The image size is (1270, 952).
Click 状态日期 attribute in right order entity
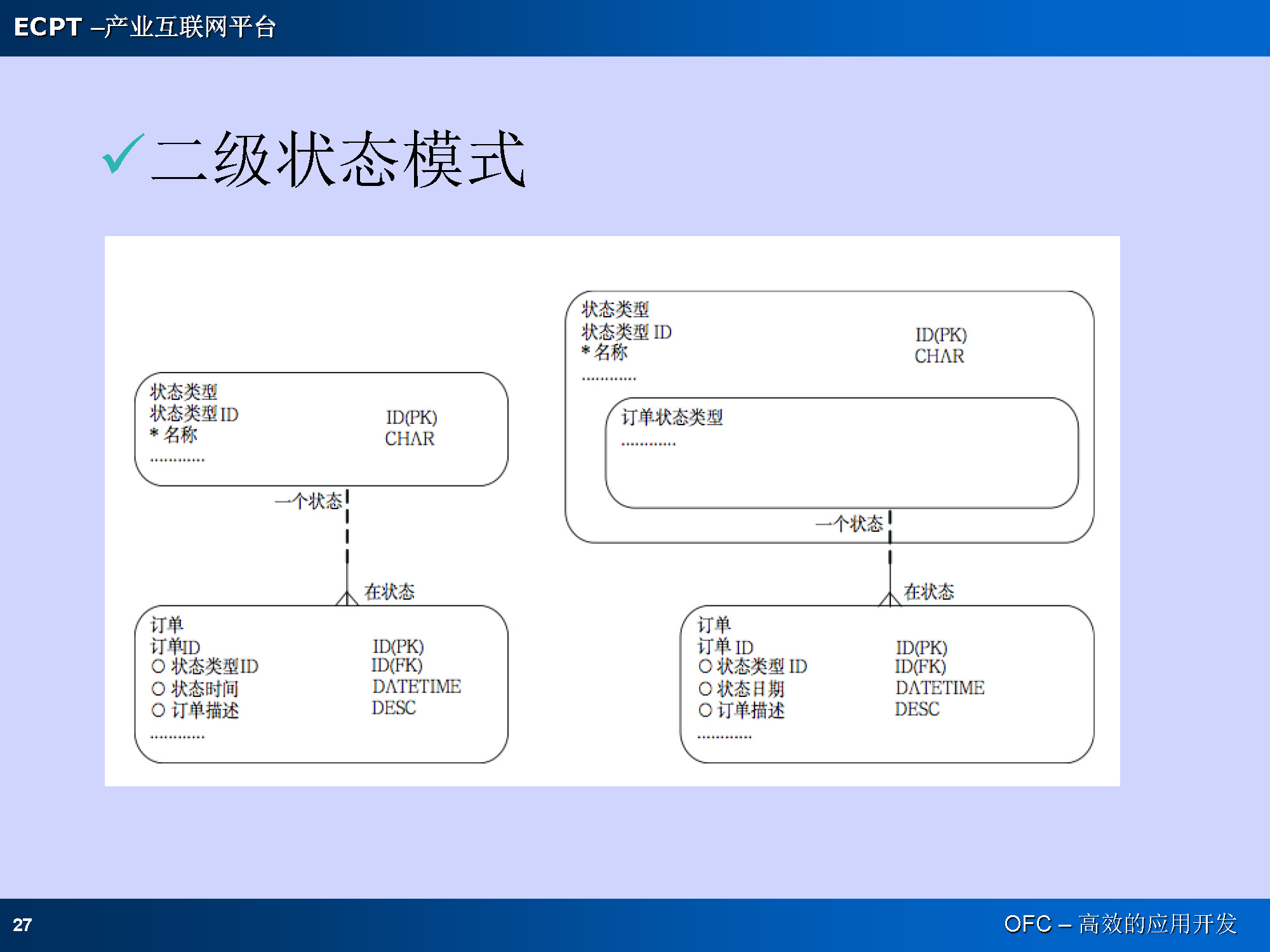pos(741,689)
